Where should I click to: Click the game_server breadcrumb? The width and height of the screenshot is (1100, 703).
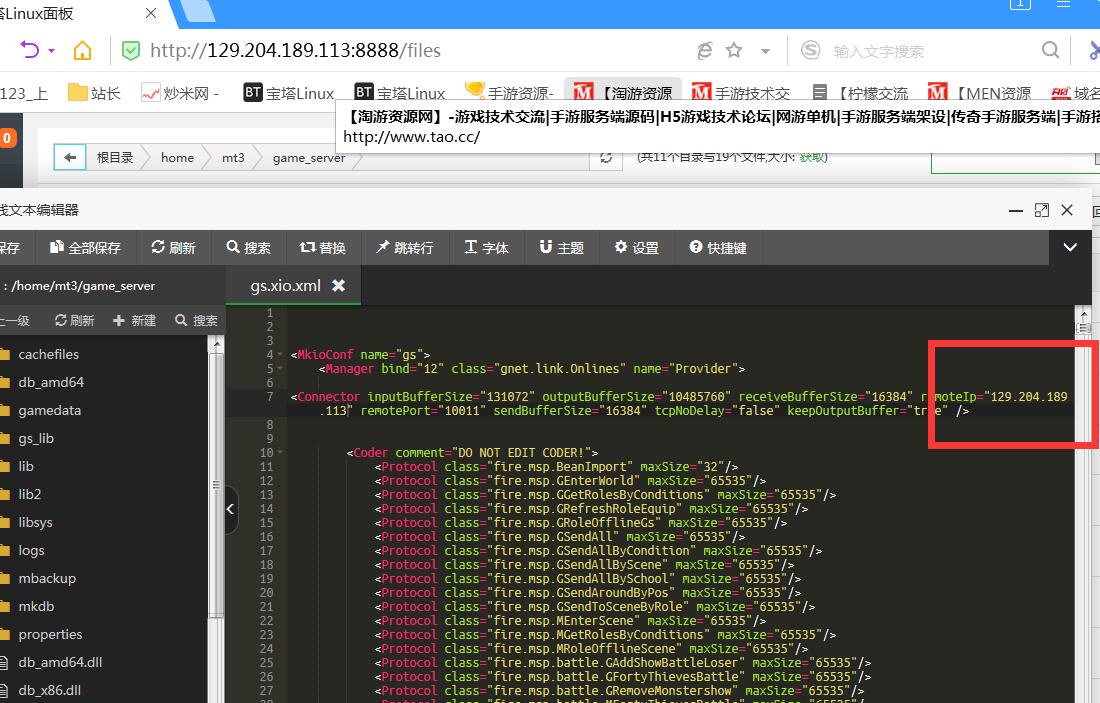(309, 157)
